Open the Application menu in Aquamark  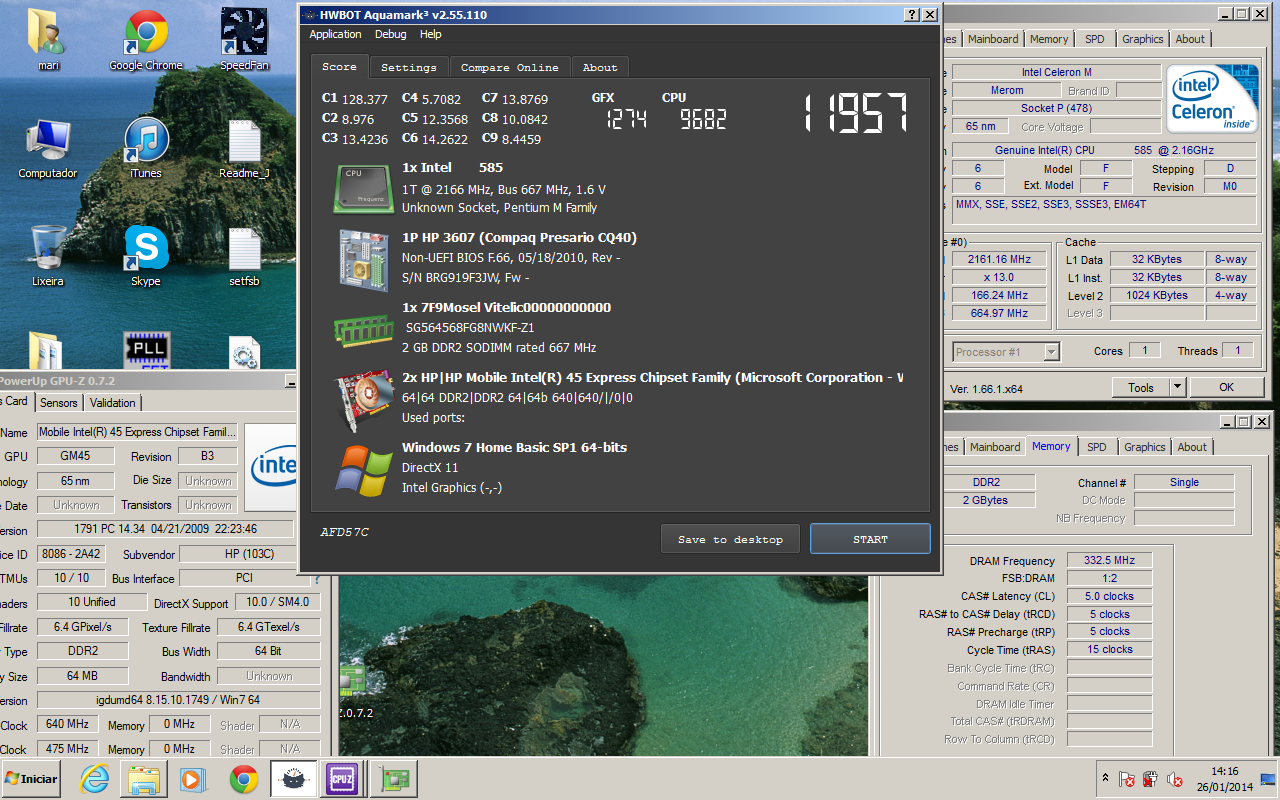coord(335,34)
